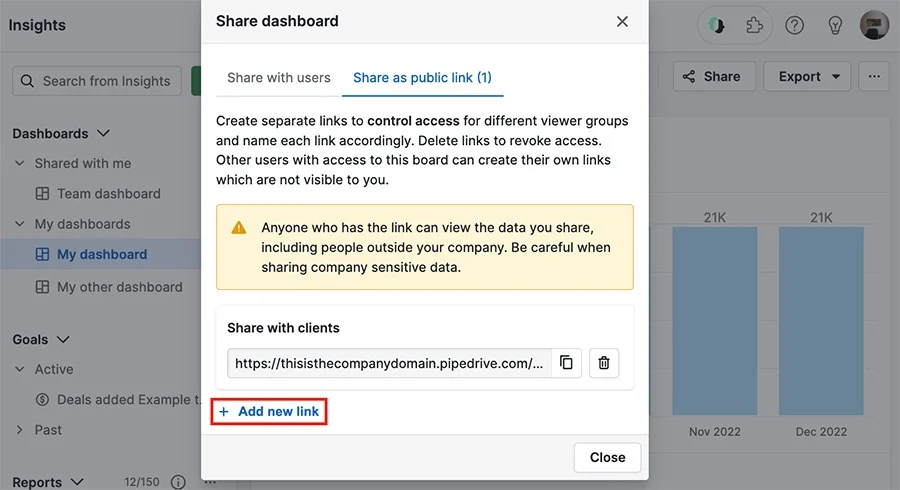Collapse the Dashboards section chevron
Image resolution: width=900 pixels, height=490 pixels.
pos(103,134)
